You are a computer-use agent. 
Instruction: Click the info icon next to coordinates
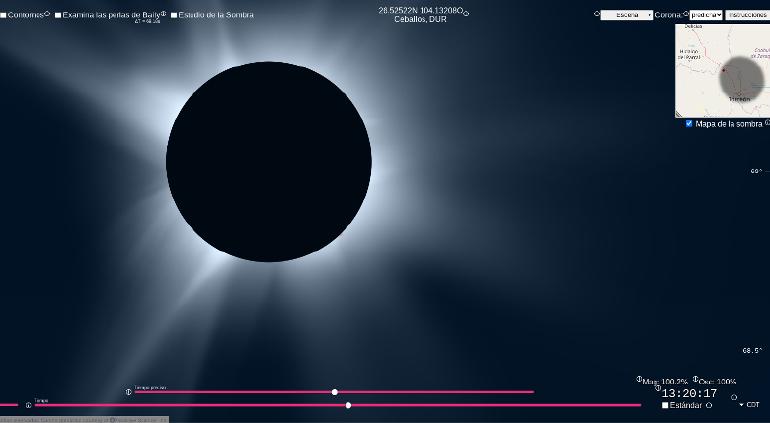click(466, 13)
